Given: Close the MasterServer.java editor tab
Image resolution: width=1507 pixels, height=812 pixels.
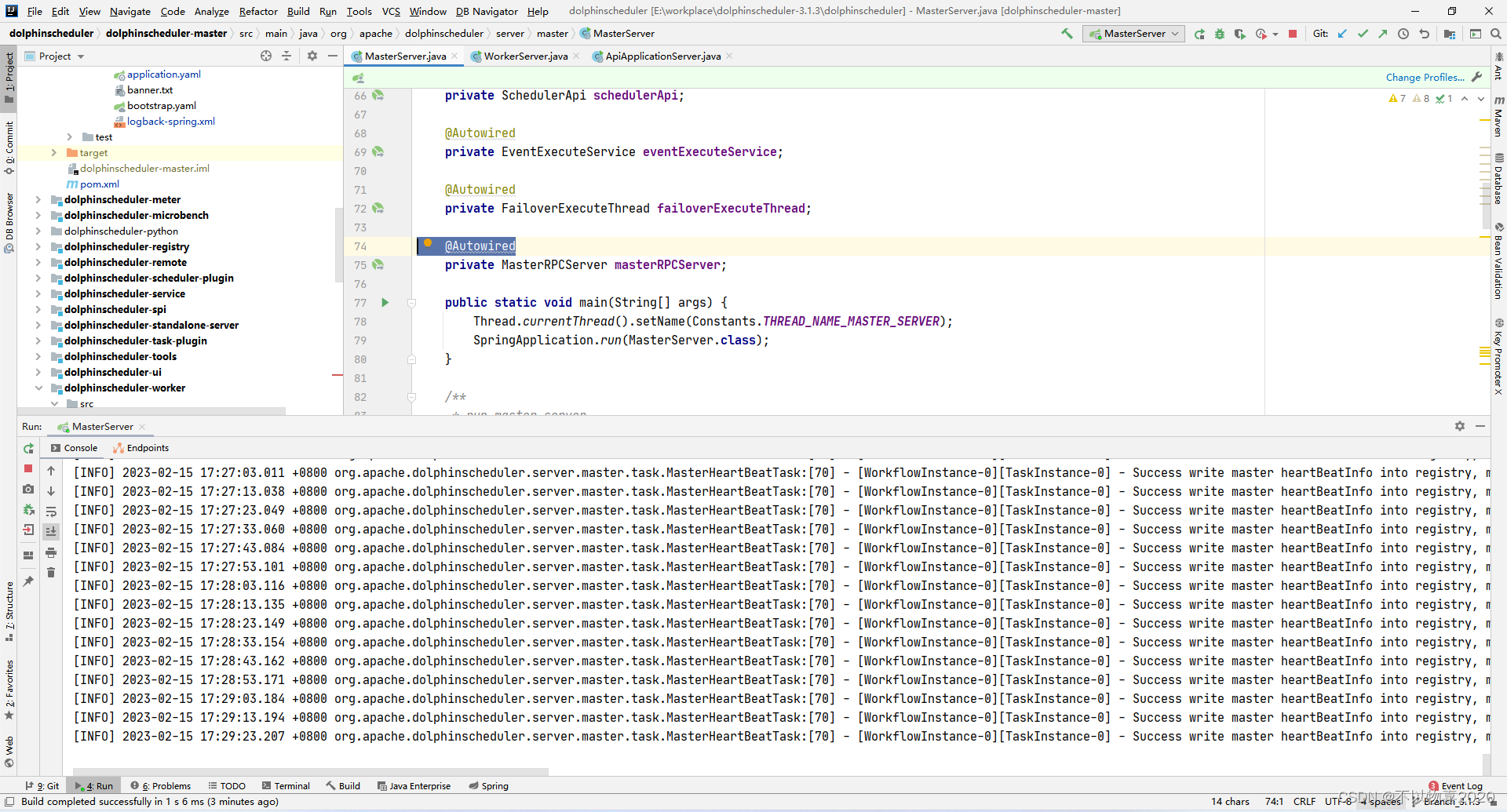Looking at the screenshot, I should pyautogui.click(x=454, y=56).
